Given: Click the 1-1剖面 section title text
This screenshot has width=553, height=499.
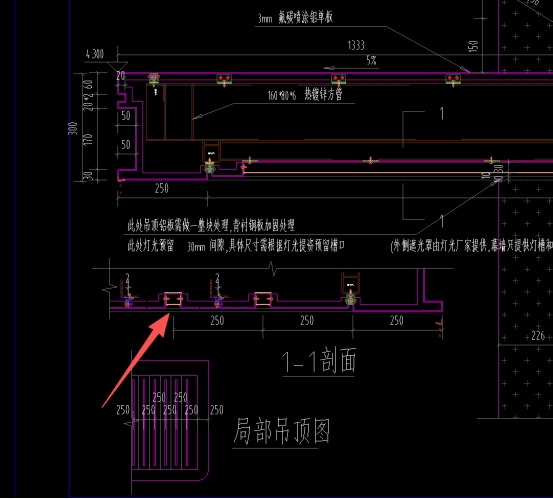Looking at the screenshot, I should [319, 360].
